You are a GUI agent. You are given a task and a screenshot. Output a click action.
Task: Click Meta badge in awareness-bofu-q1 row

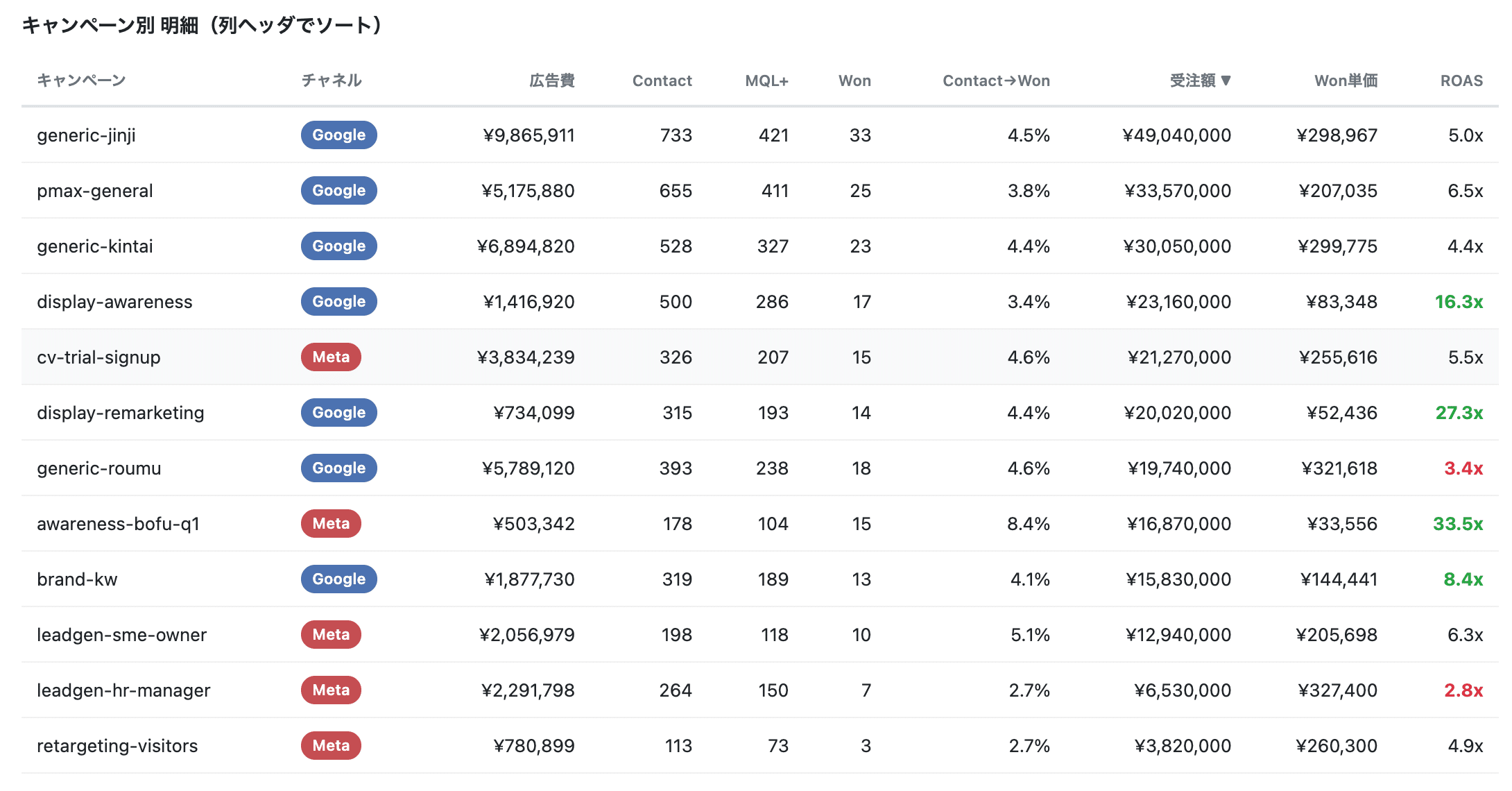[x=331, y=524]
